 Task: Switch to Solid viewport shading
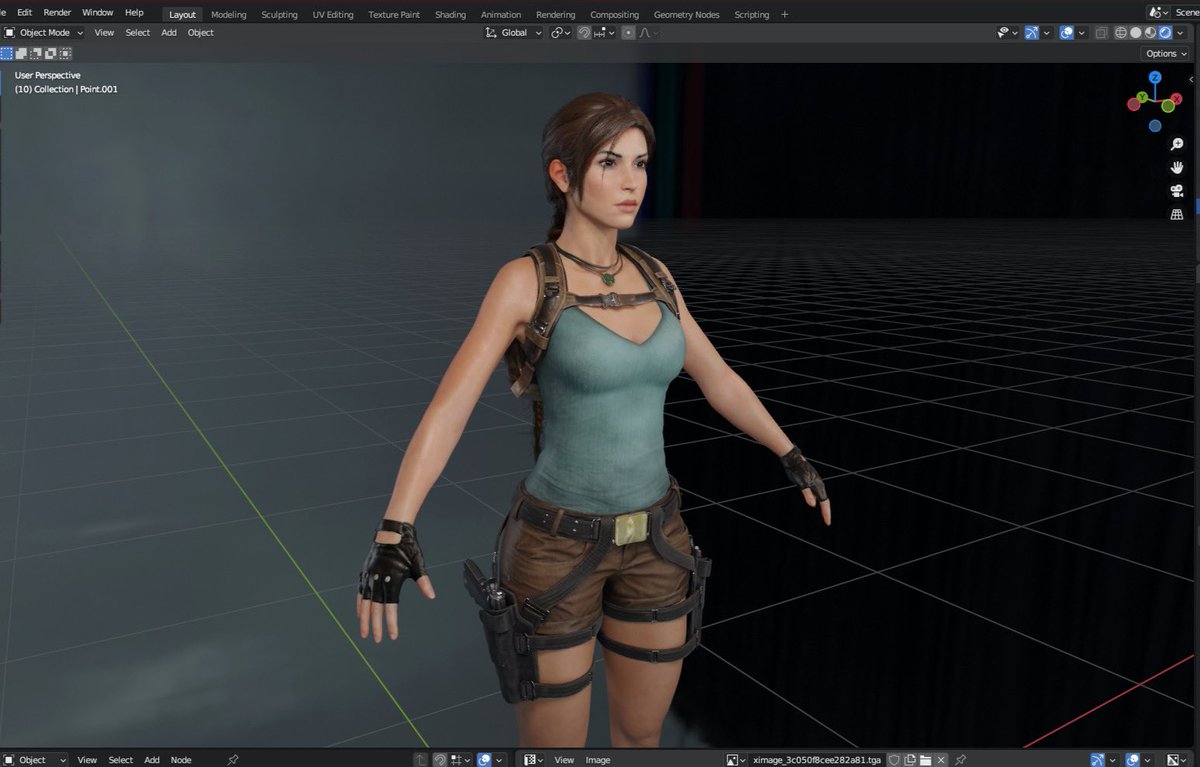[1135, 33]
